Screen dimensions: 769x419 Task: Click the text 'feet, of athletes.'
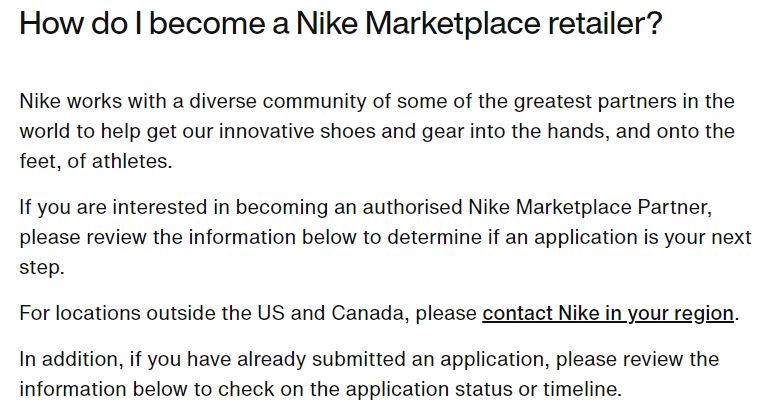[96, 161]
